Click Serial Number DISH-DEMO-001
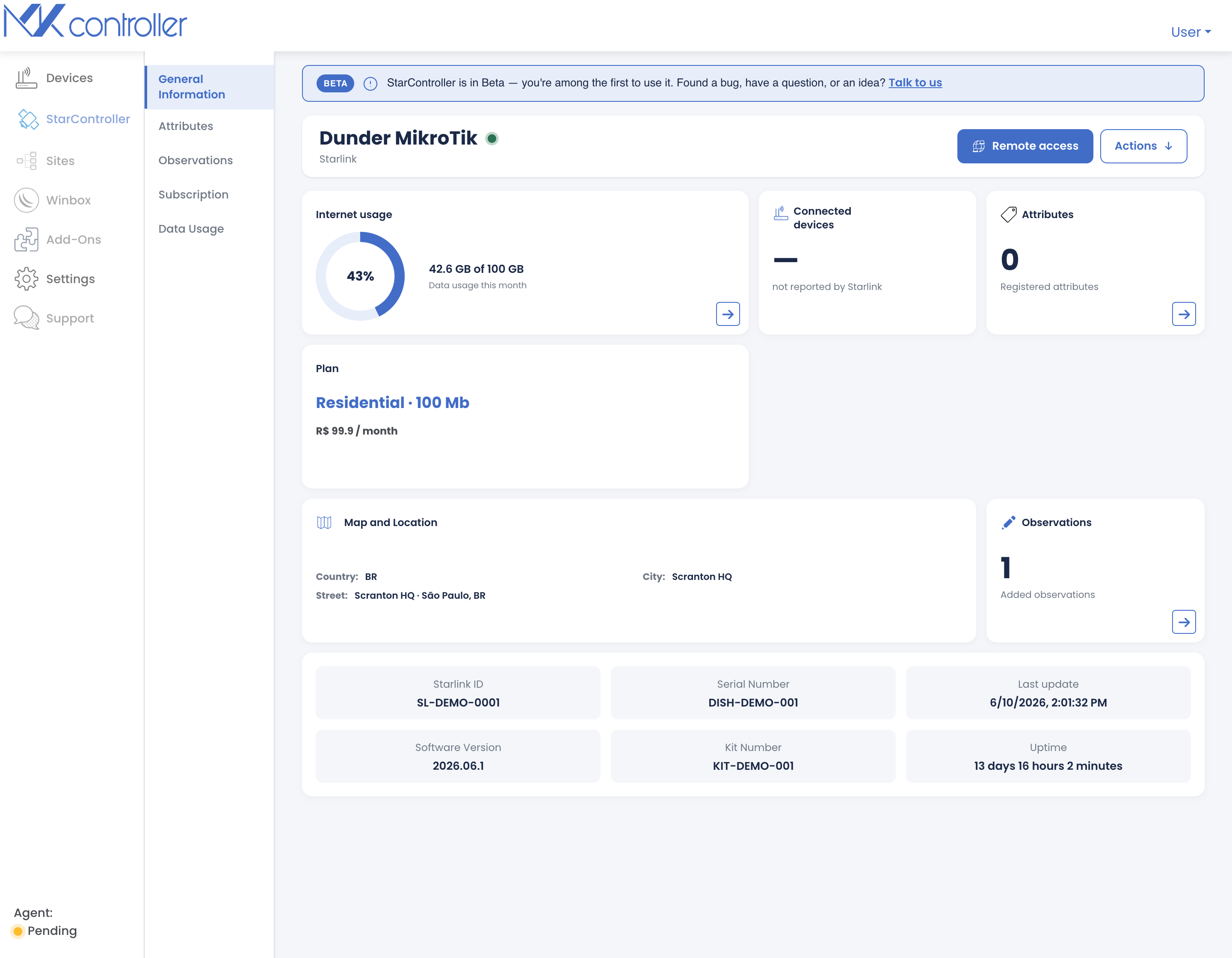 click(x=752, y=702)
